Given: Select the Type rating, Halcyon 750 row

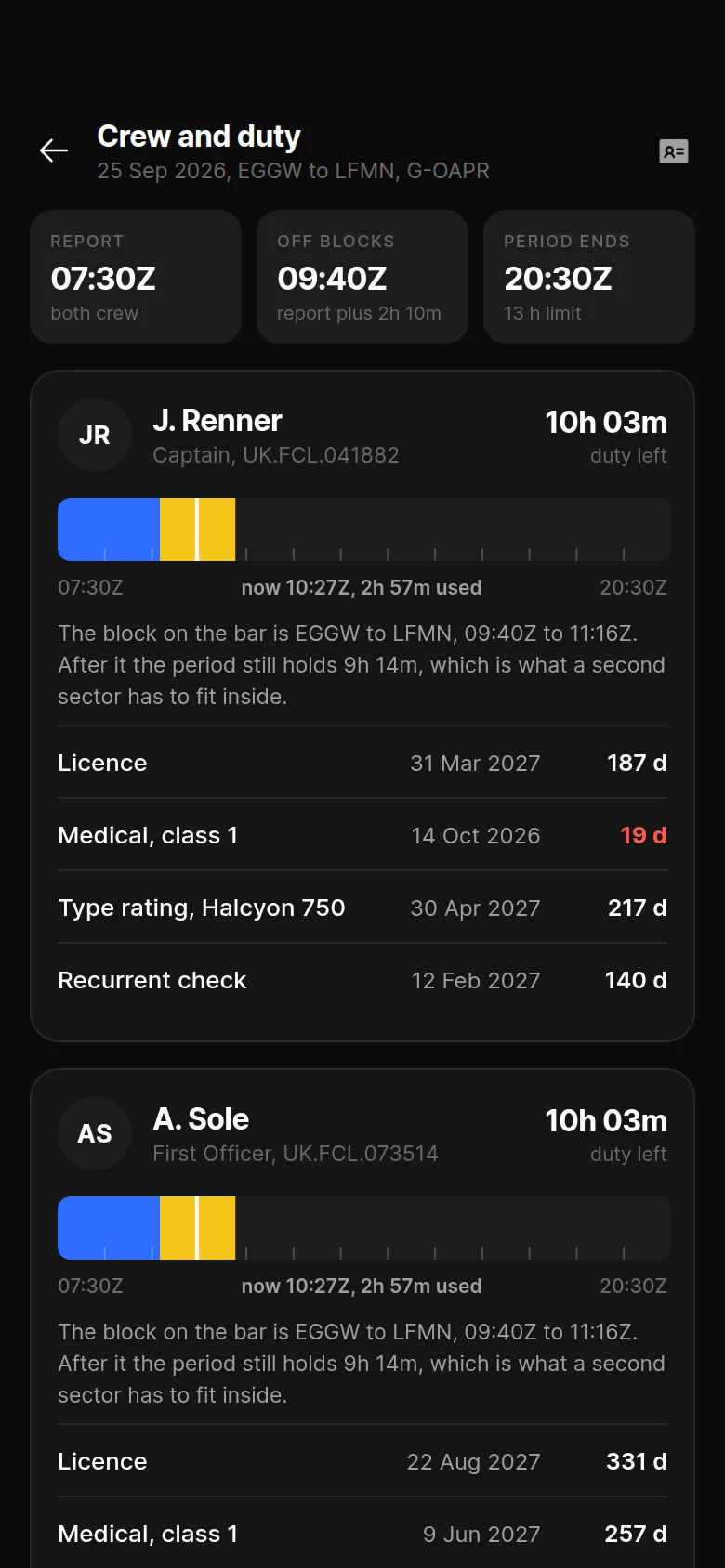Looking at the screenshot, I should click(x=362, y=908).
